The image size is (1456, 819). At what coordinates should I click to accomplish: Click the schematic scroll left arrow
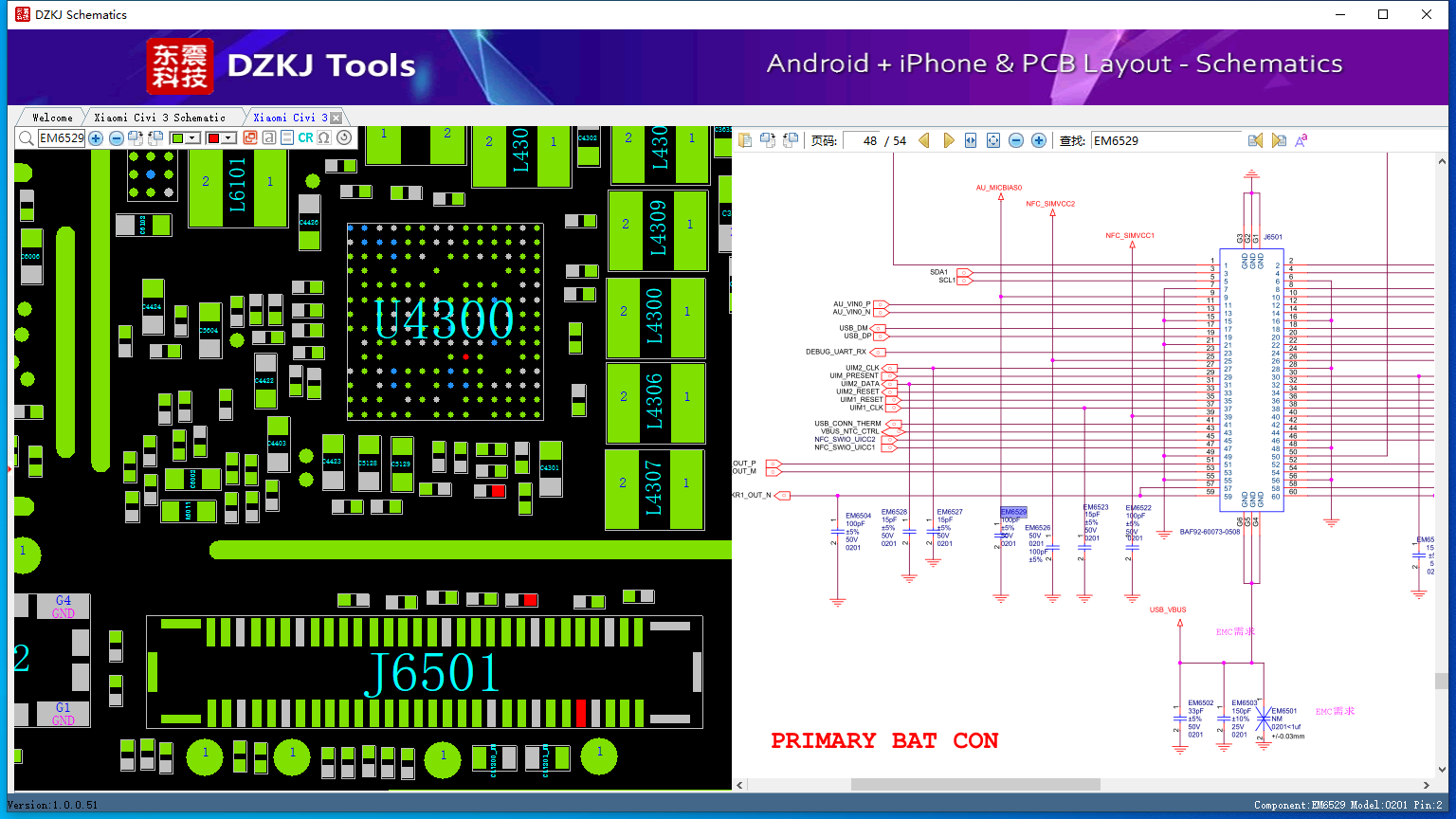740,785
